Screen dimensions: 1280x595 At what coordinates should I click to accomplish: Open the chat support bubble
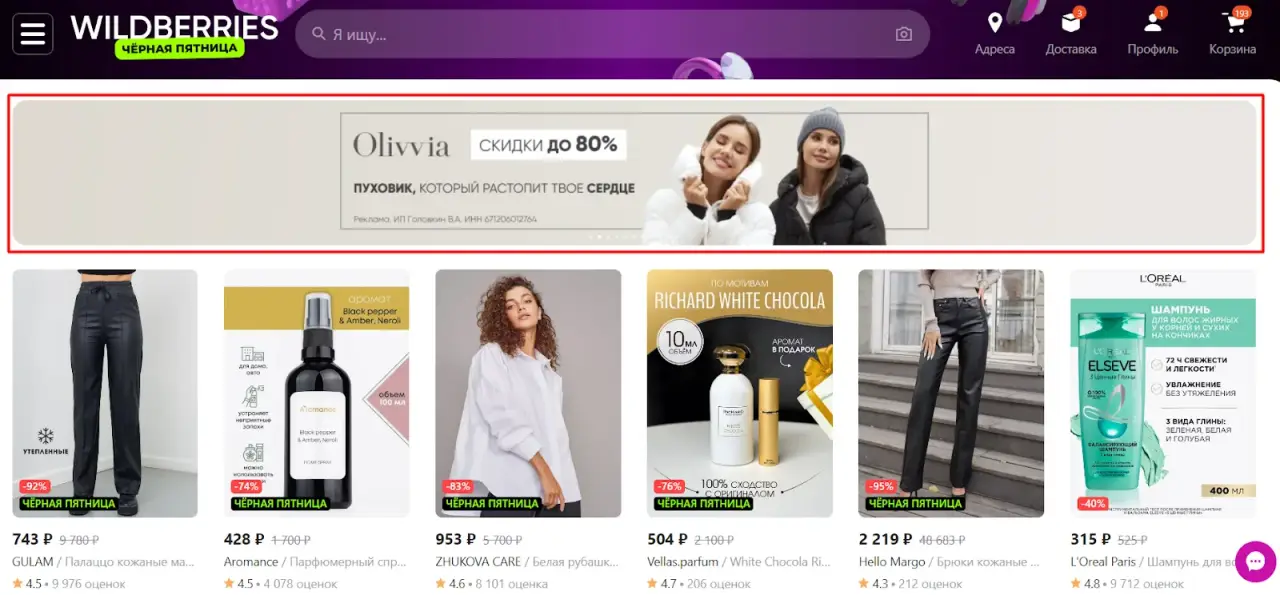tap(1255, 561)
